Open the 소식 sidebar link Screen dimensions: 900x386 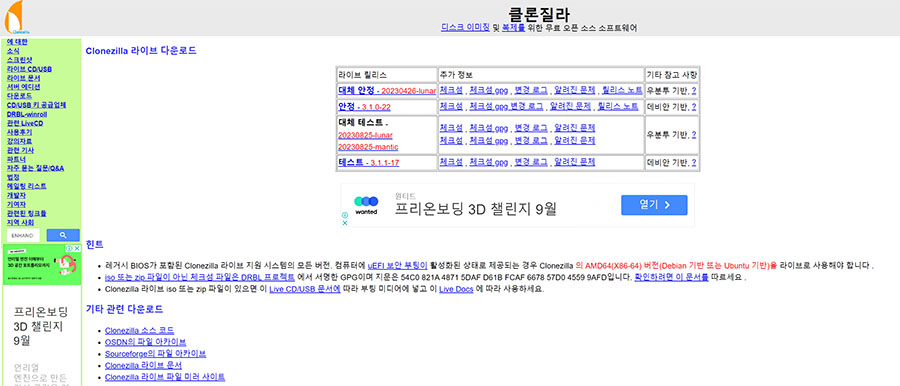coord(13,51)
